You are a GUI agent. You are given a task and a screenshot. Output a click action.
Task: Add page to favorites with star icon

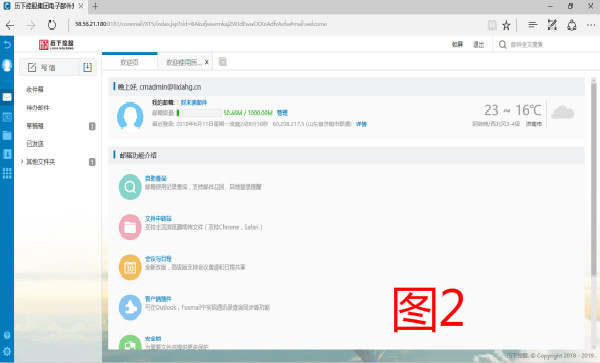[506, 25]
